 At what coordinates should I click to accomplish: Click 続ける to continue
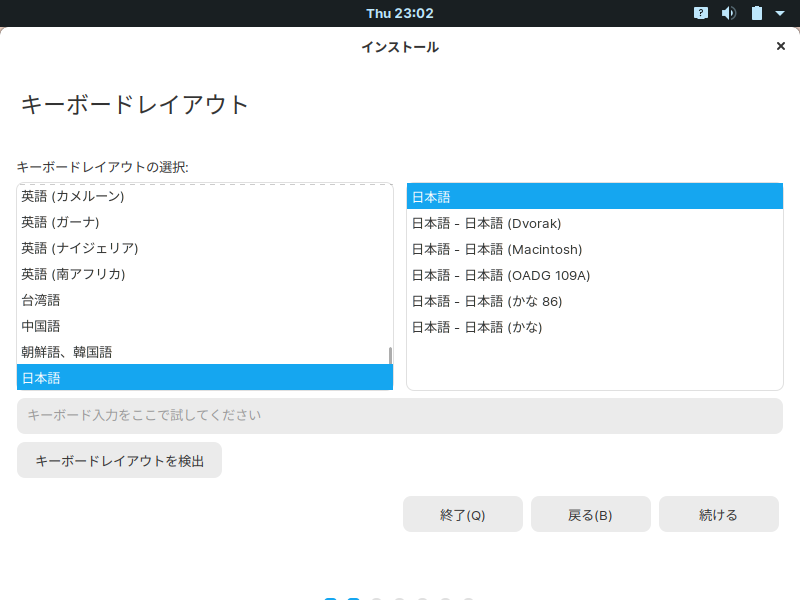coord(719,514)
